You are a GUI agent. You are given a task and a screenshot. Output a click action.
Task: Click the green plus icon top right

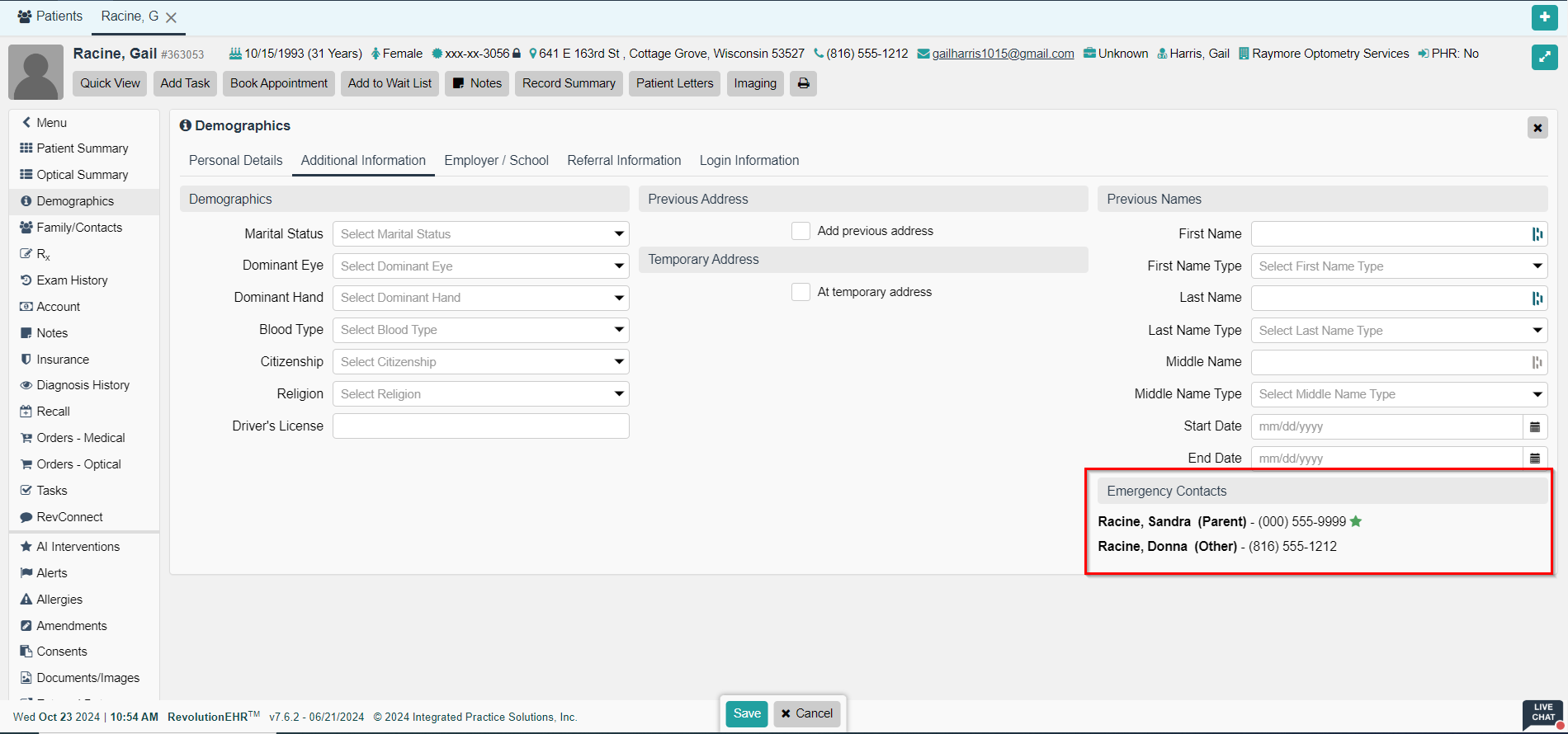pos(1544,17)
